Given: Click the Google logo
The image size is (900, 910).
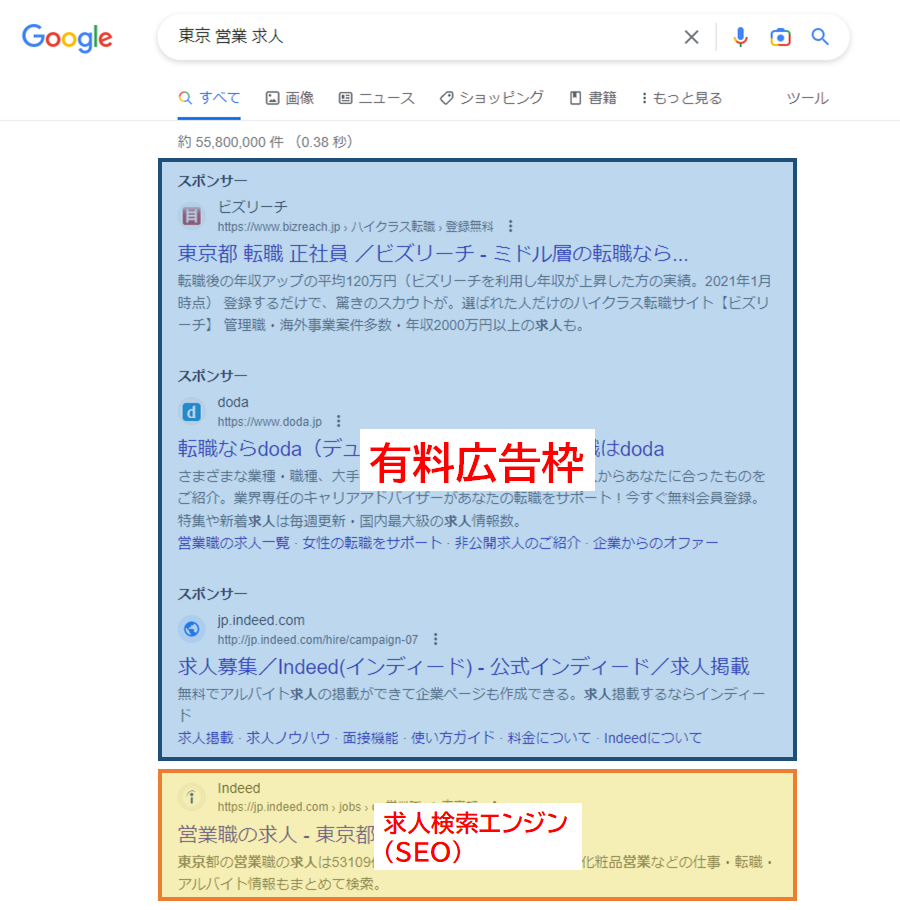Looking at the screenshot, I should (67, 38).
